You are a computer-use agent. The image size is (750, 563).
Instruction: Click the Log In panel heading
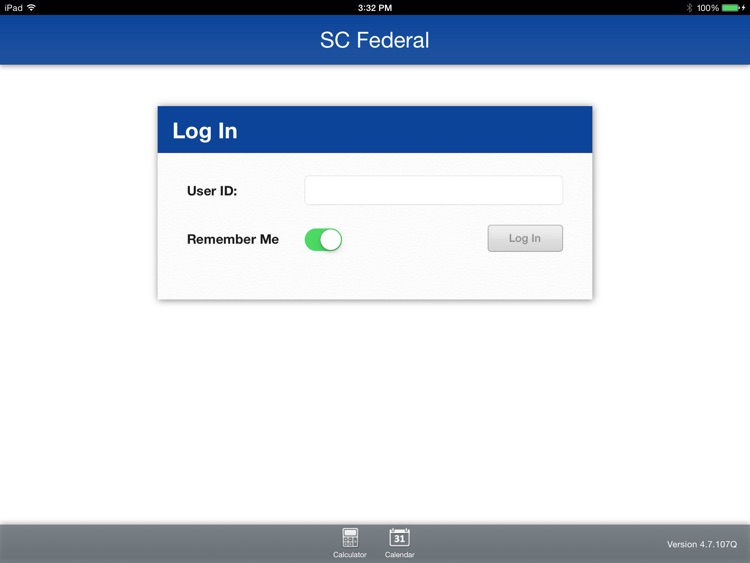point(205,131)
